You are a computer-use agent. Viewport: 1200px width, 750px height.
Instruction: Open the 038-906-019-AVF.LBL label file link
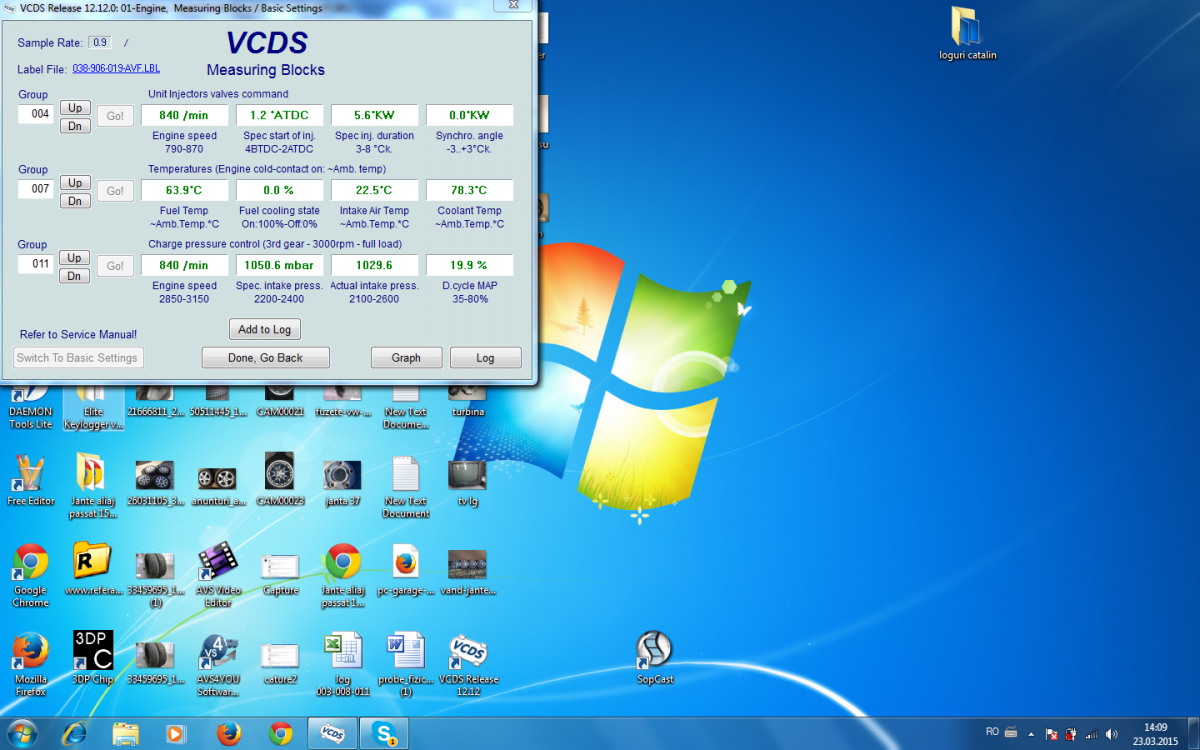tap(116, 69)
